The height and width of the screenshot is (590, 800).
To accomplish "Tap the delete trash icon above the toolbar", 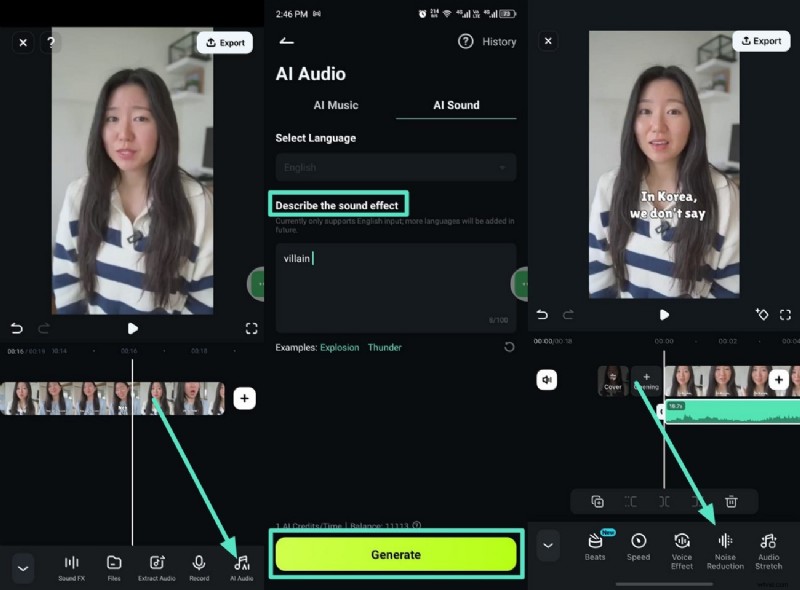I will [x=734, y=501].
